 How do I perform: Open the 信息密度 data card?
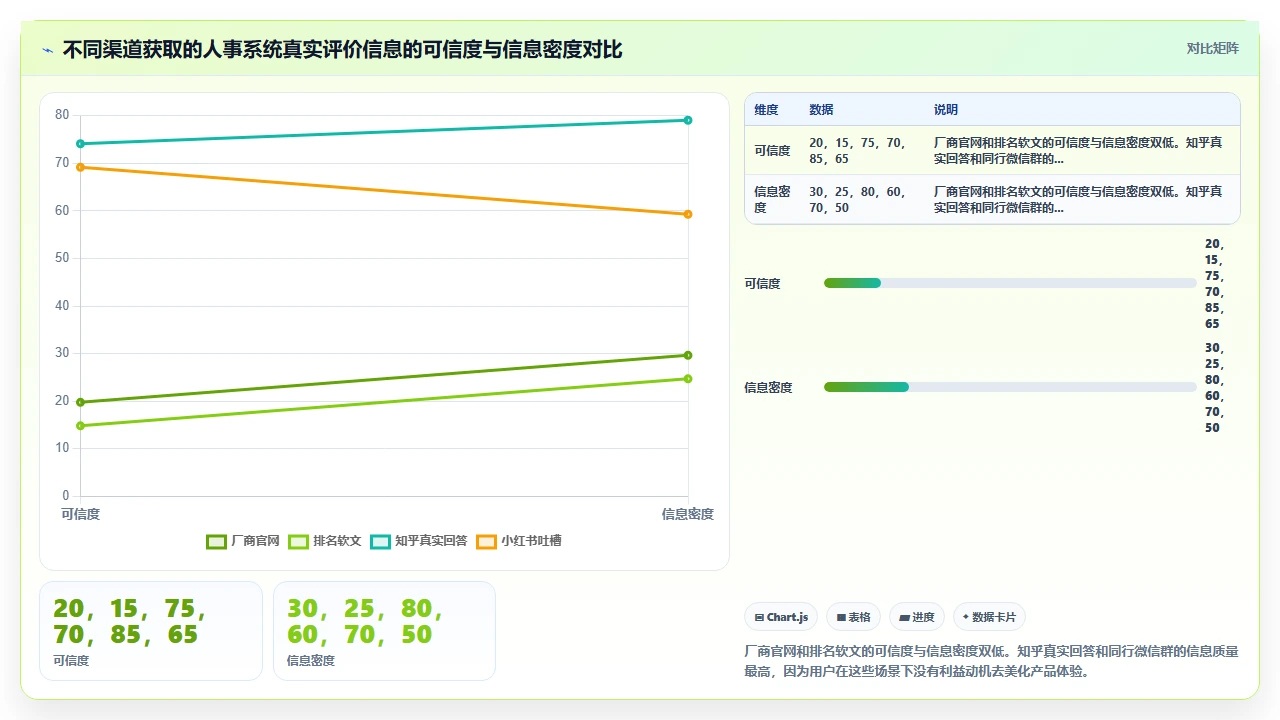384,631
